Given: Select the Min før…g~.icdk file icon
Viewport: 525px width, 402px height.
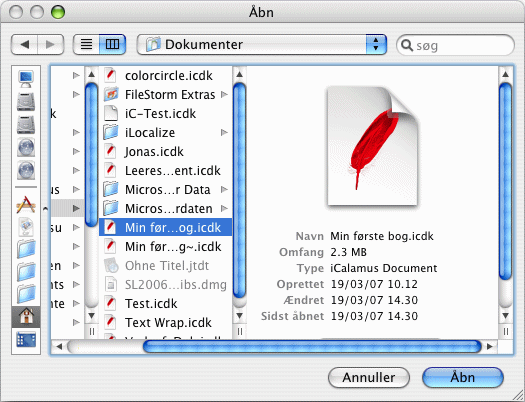Looking at the screenshot, I should click(110, 247).
